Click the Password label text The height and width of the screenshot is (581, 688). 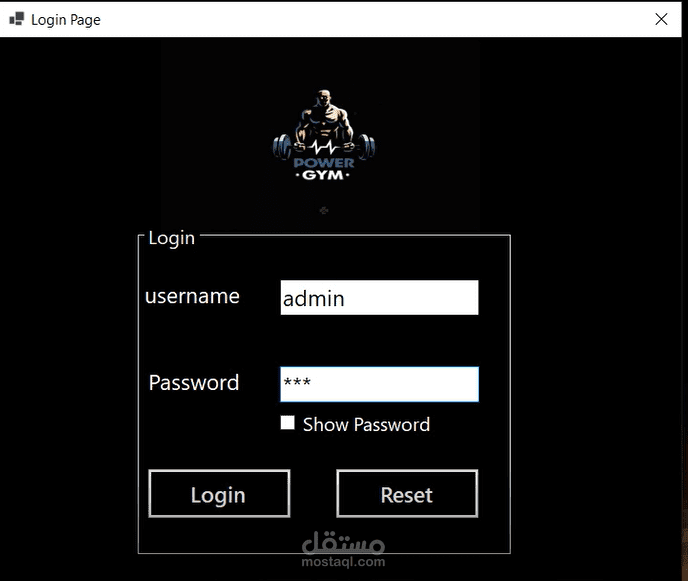point(194,382)
